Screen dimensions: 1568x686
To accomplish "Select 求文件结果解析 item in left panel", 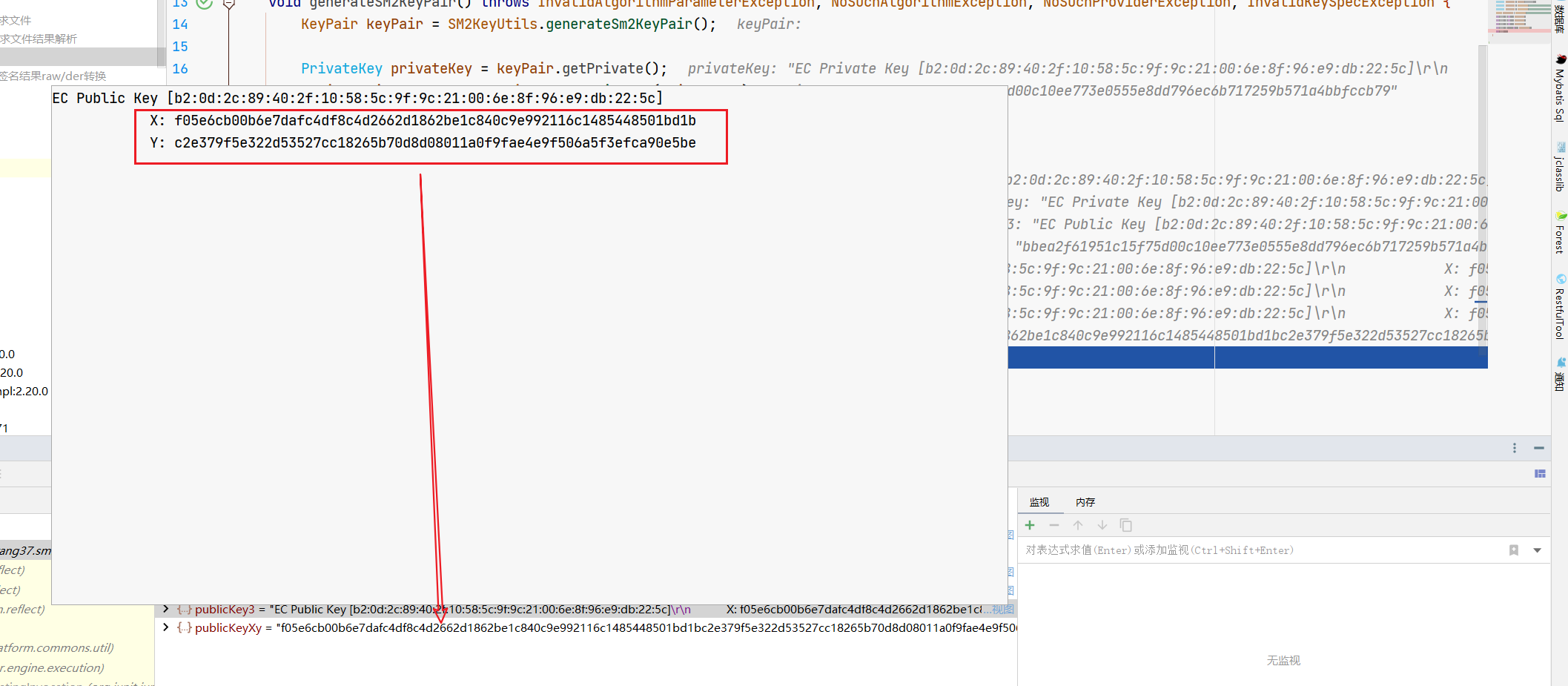I will coord(39,39).
